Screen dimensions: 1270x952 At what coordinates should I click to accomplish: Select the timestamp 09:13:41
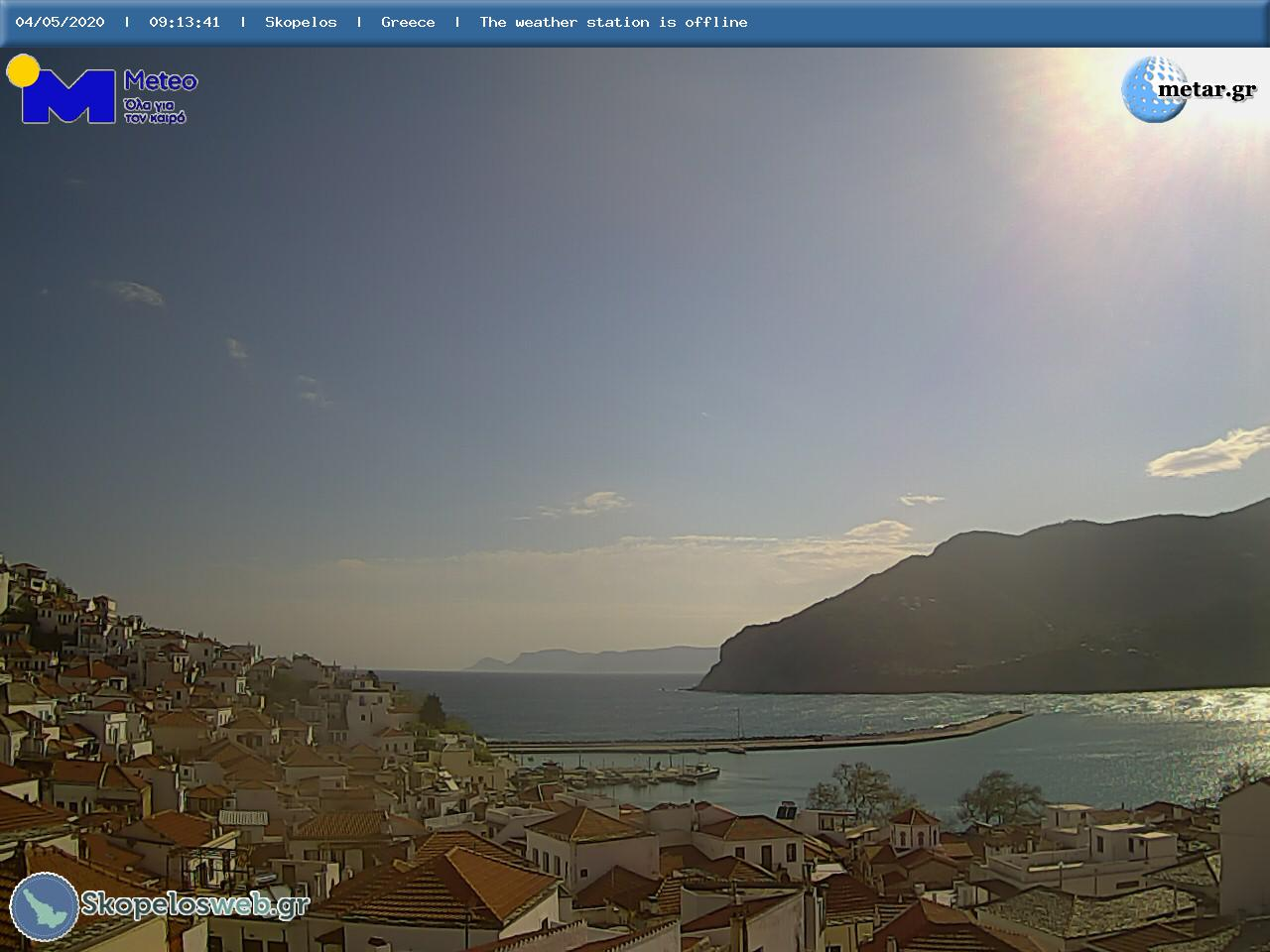185,22
